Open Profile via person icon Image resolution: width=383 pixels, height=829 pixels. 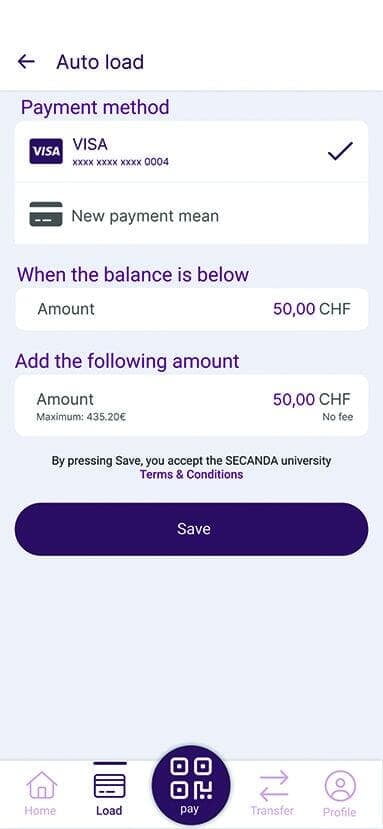[340, 786]
